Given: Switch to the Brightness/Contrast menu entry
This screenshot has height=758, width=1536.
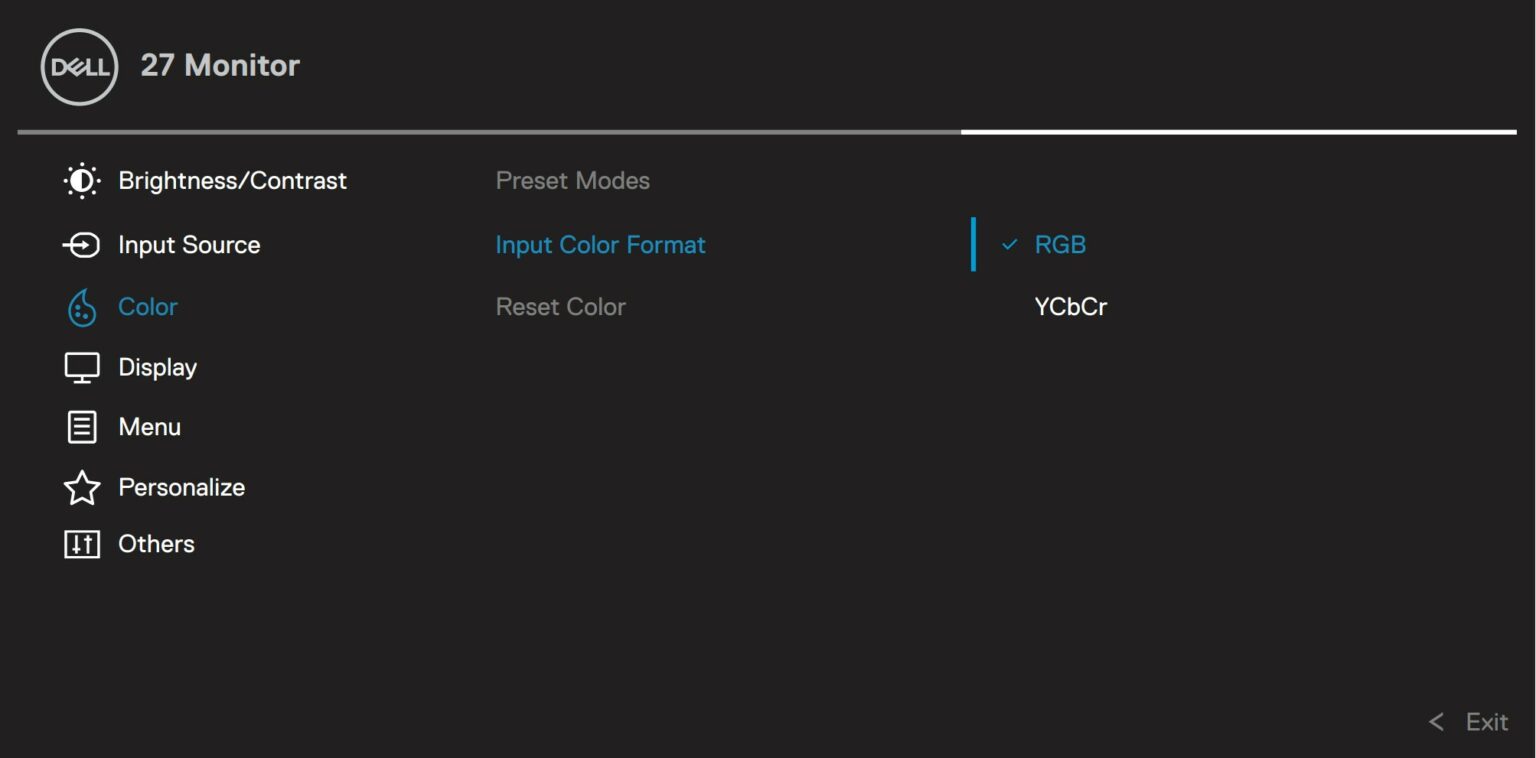Looking at the screenshot, I should pos(233,180).
